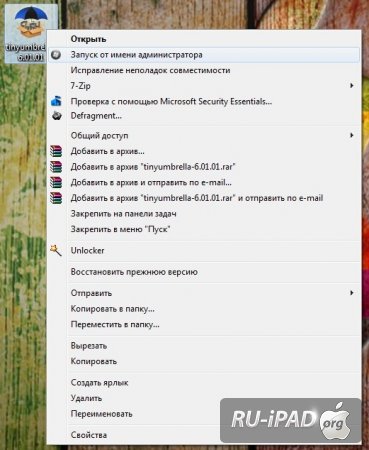This screenshot has width=369, height=450.
Task: Select 'Копировать в папку...'
Action: click(x=204, y=309)
